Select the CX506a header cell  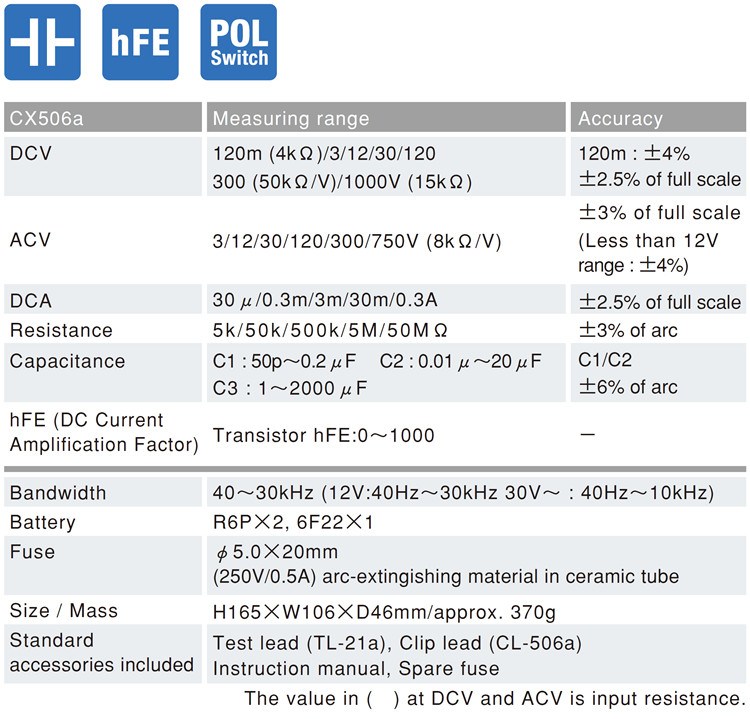pyautogui.click(x=103, y=117)
